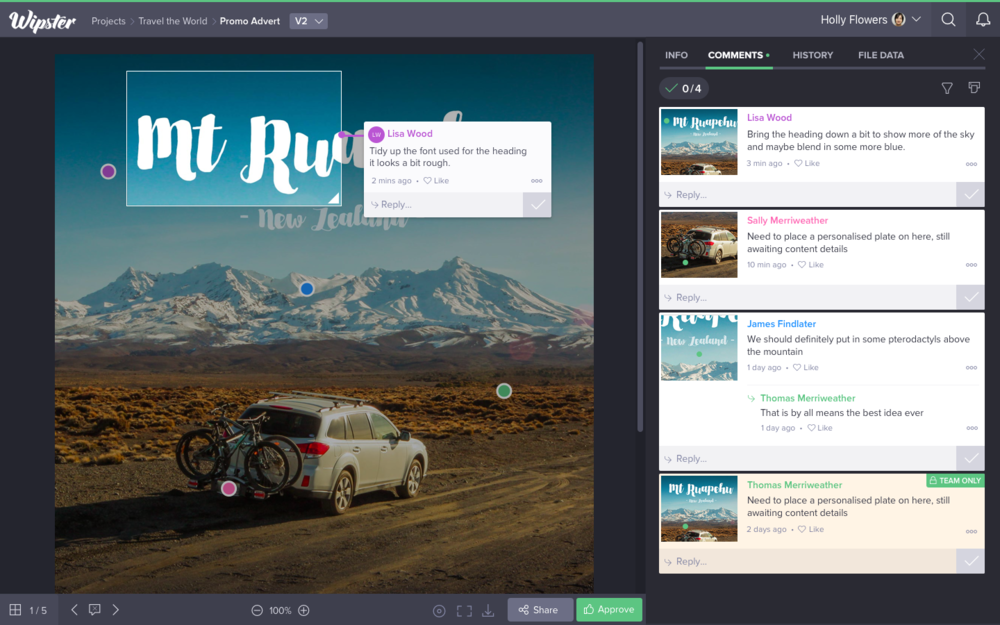Screen dimensions: 1000x625
Task: Switch to the INFO tab
Action: coord(676,55)
